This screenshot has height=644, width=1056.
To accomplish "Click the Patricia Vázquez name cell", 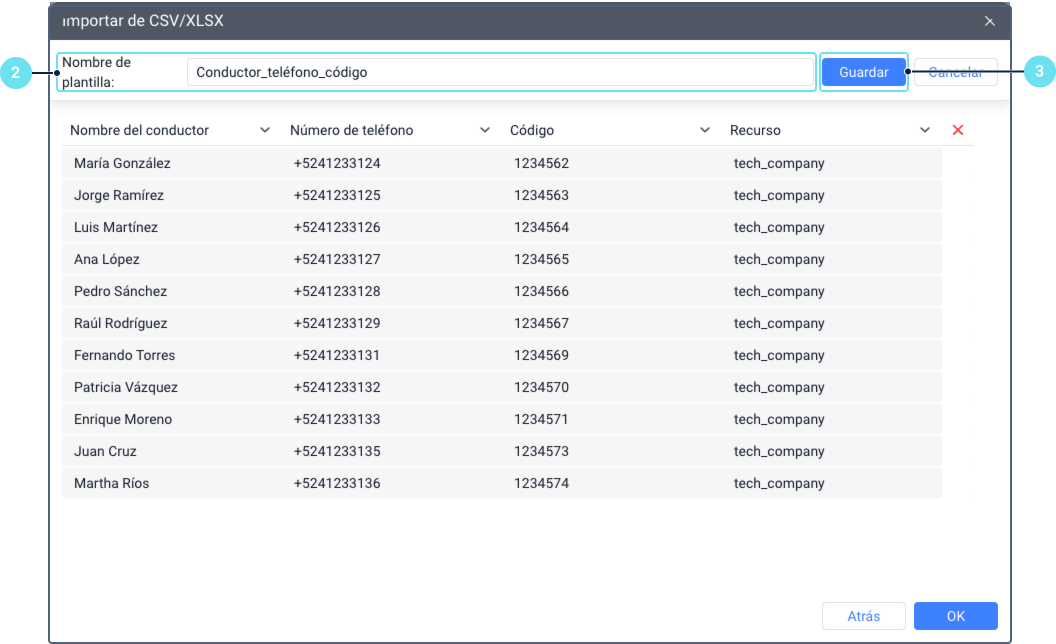I will 126,387.
